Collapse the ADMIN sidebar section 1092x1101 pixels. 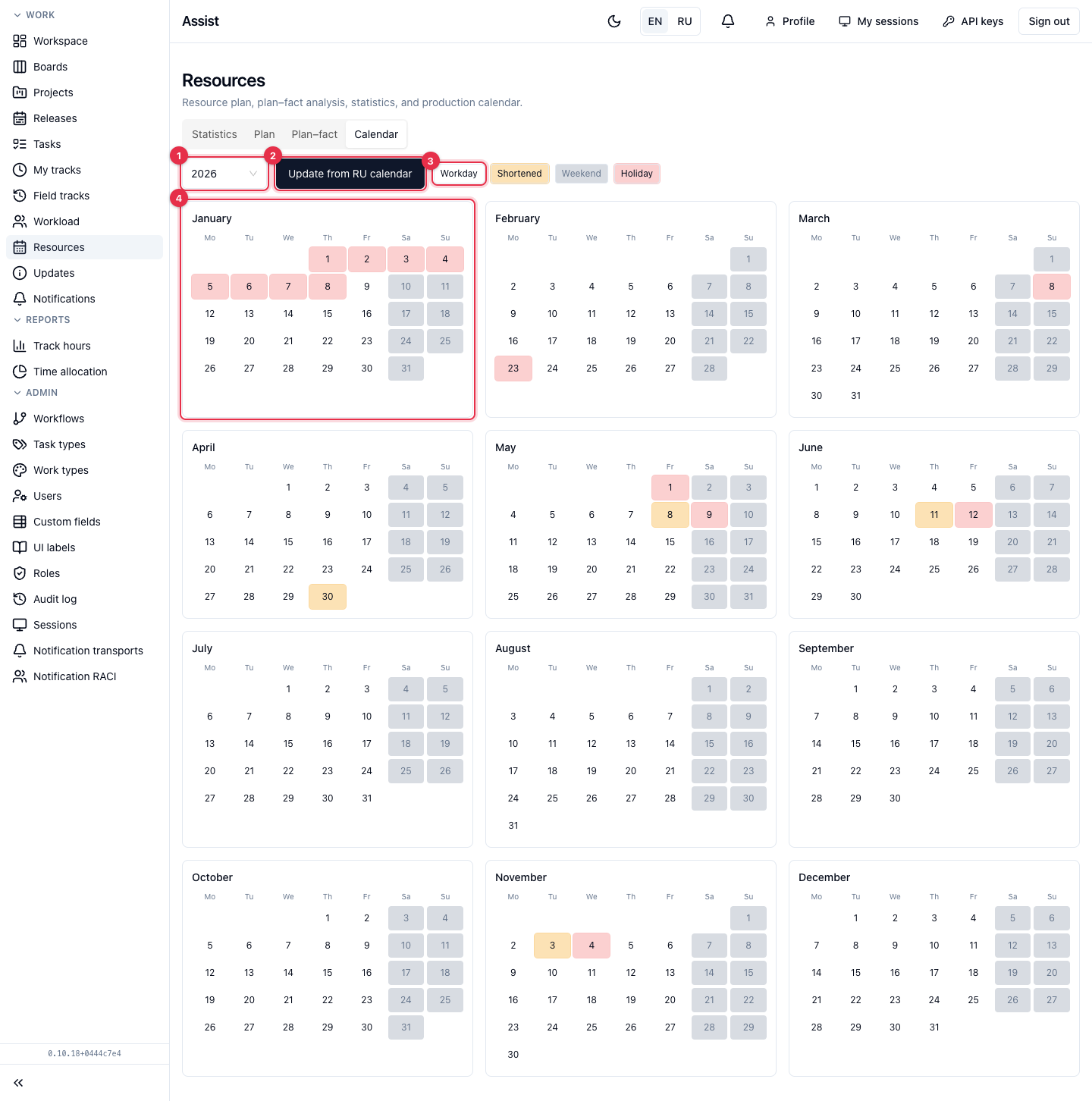click(x=36, y=393)
